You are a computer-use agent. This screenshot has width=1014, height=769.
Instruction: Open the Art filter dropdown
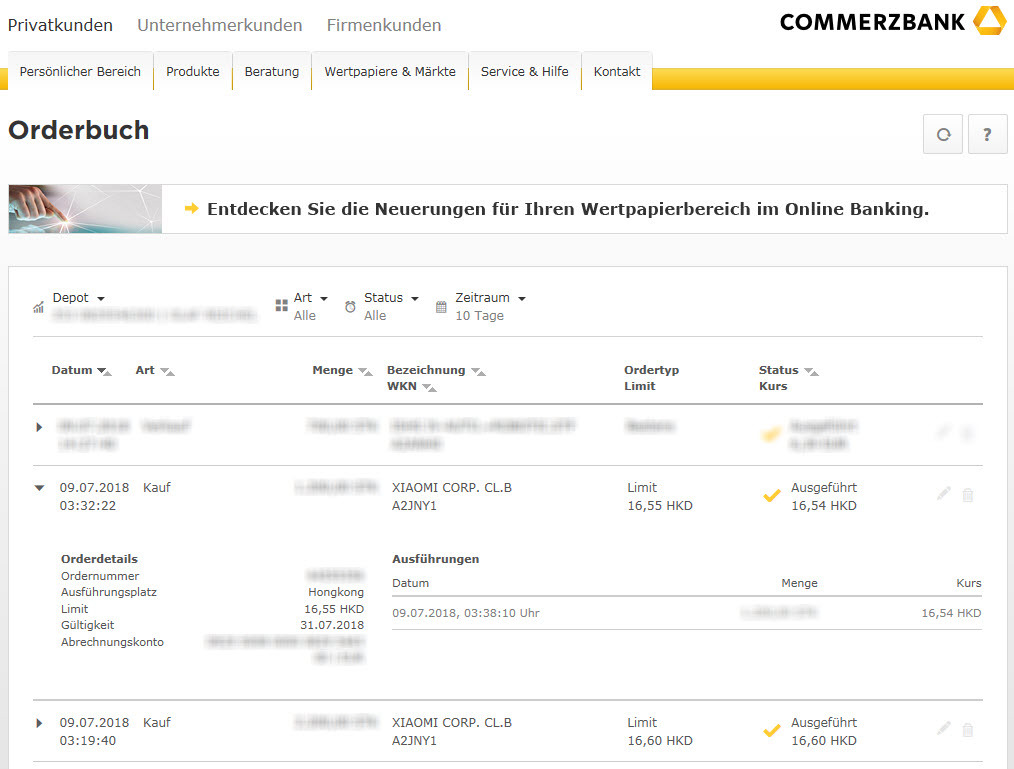click(x=311, y=298)
